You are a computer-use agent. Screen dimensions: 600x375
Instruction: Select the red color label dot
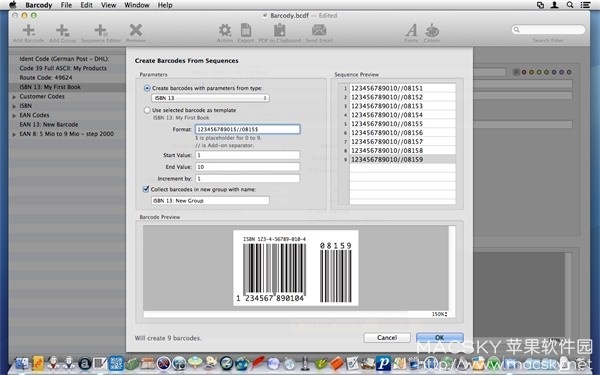(524, 72)
